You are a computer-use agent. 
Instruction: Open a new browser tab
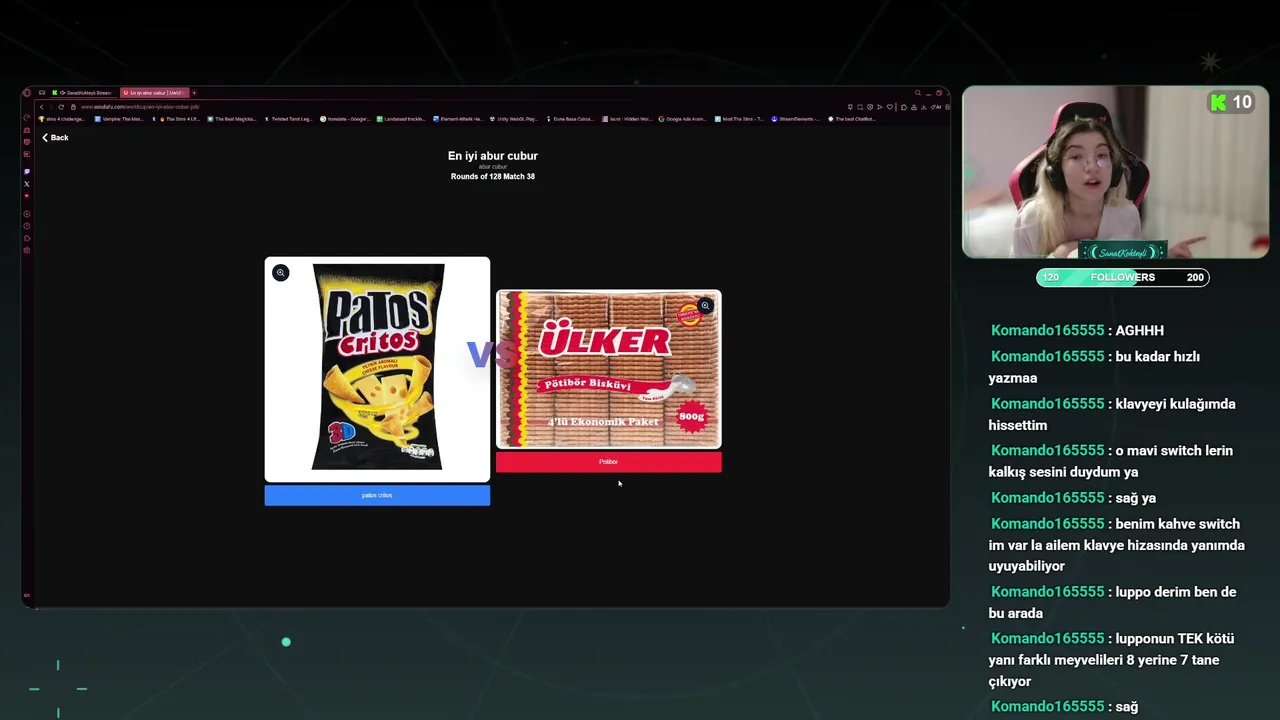coord(194,93)
